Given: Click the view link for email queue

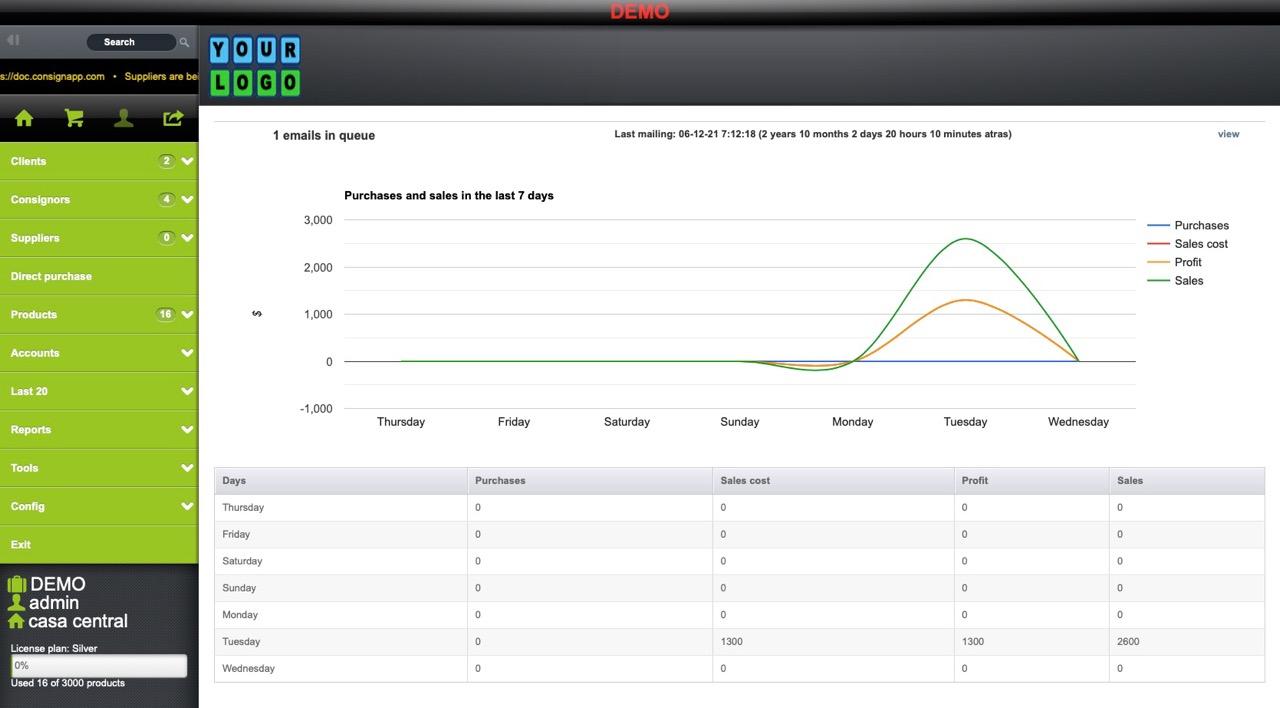Looking at the screenshot, I should tap(1228, 134).
